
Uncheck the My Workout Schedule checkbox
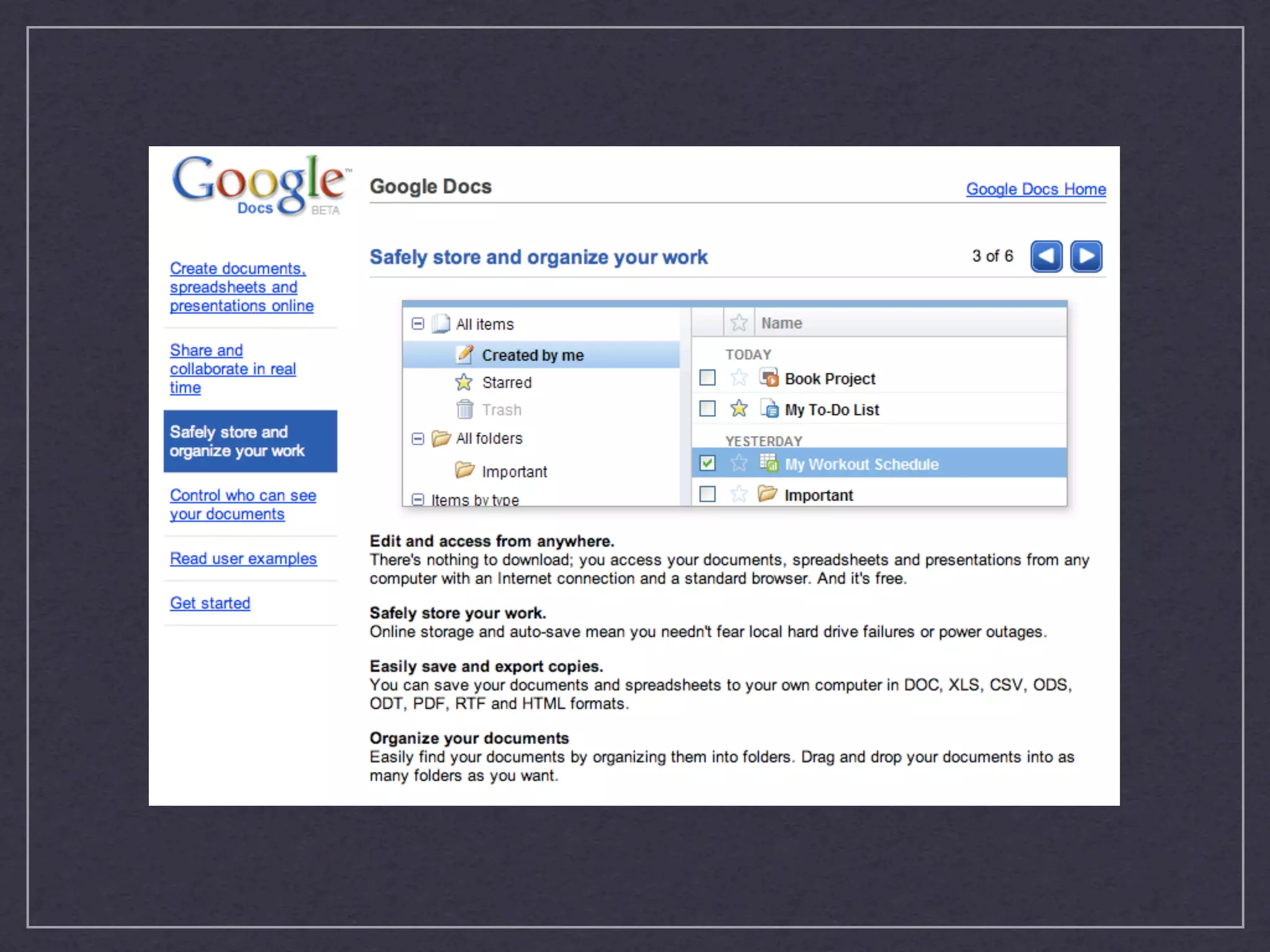coord(707,463)
